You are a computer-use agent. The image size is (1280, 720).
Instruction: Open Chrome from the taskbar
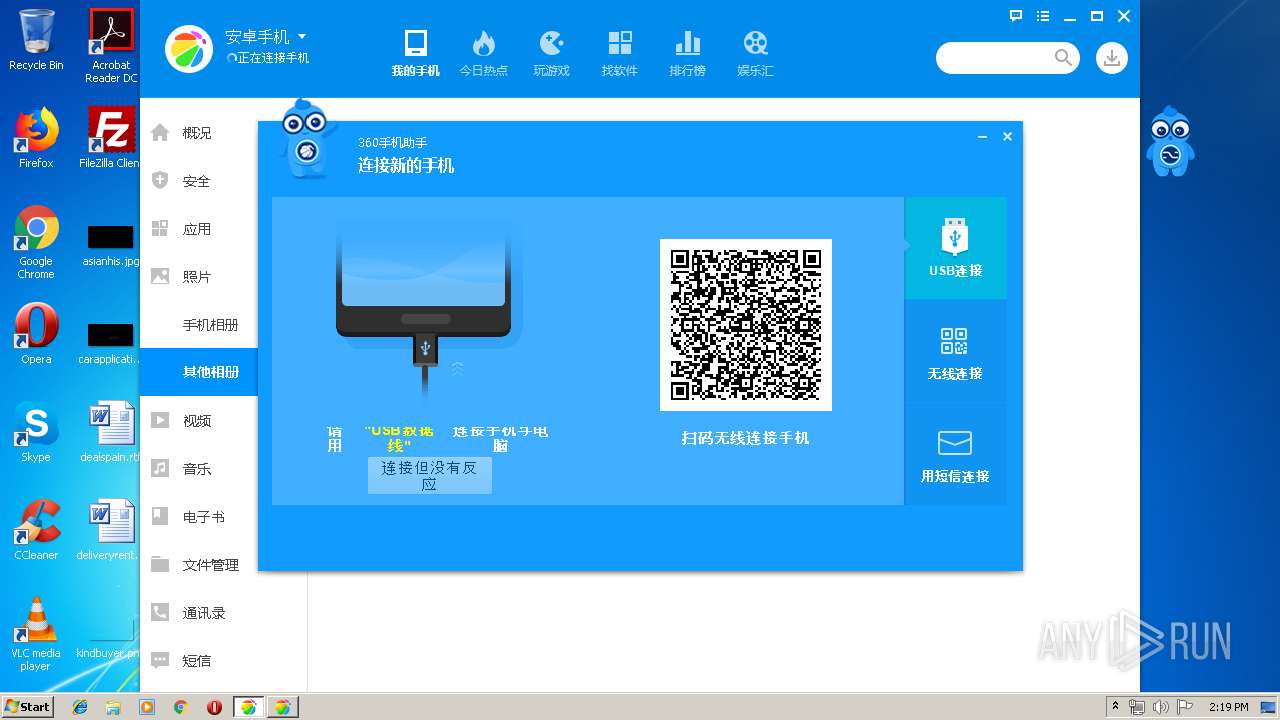(x=180, y=707)
